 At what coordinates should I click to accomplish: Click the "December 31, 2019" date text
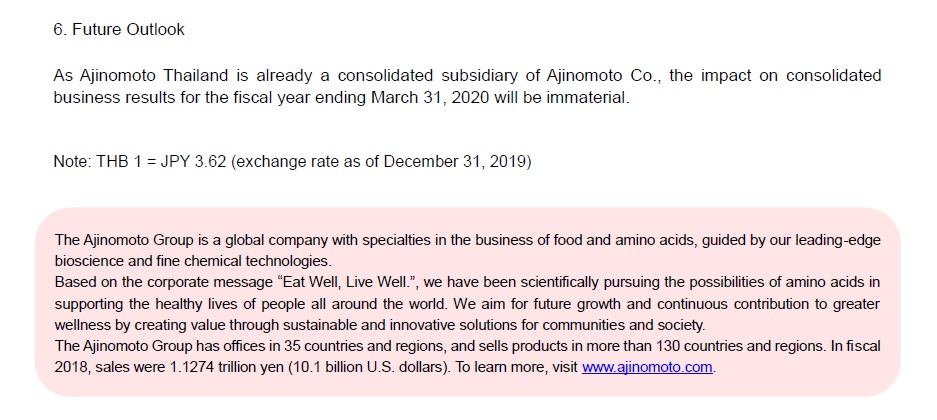[434, 162]
